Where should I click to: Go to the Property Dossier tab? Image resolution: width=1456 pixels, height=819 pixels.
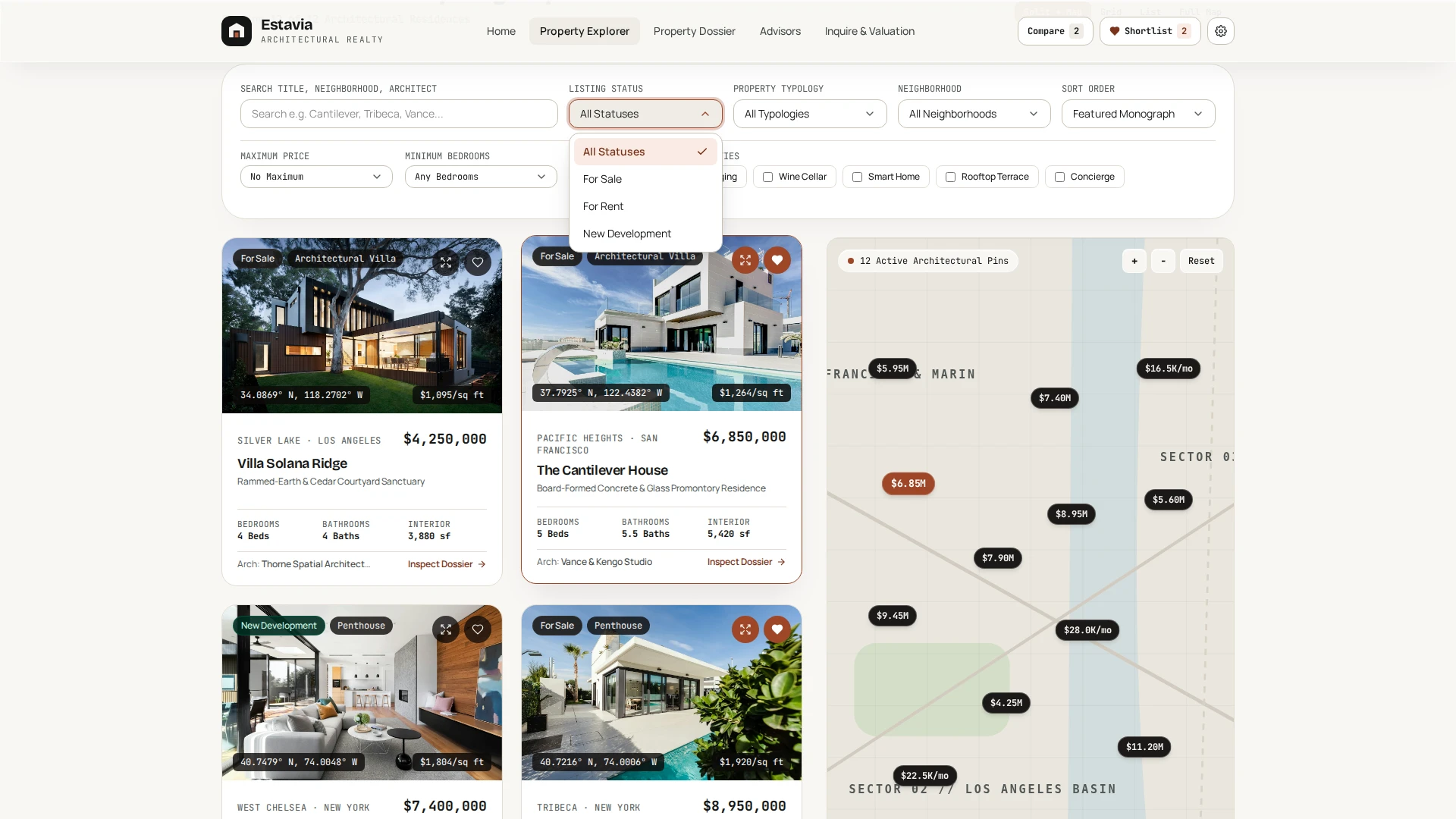click(694, 31)
